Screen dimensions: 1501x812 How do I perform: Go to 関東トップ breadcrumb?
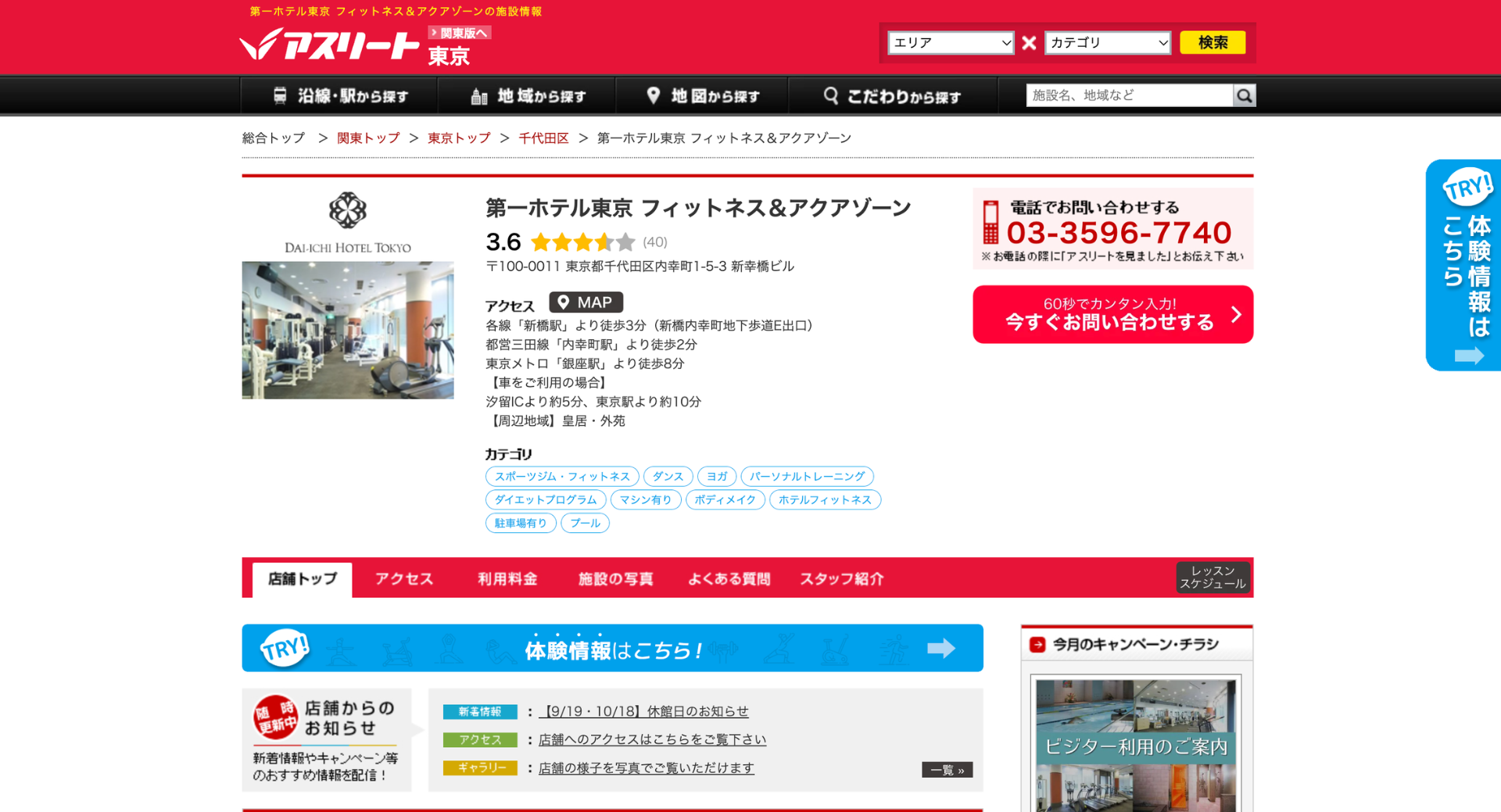click(x=368, y=138)
